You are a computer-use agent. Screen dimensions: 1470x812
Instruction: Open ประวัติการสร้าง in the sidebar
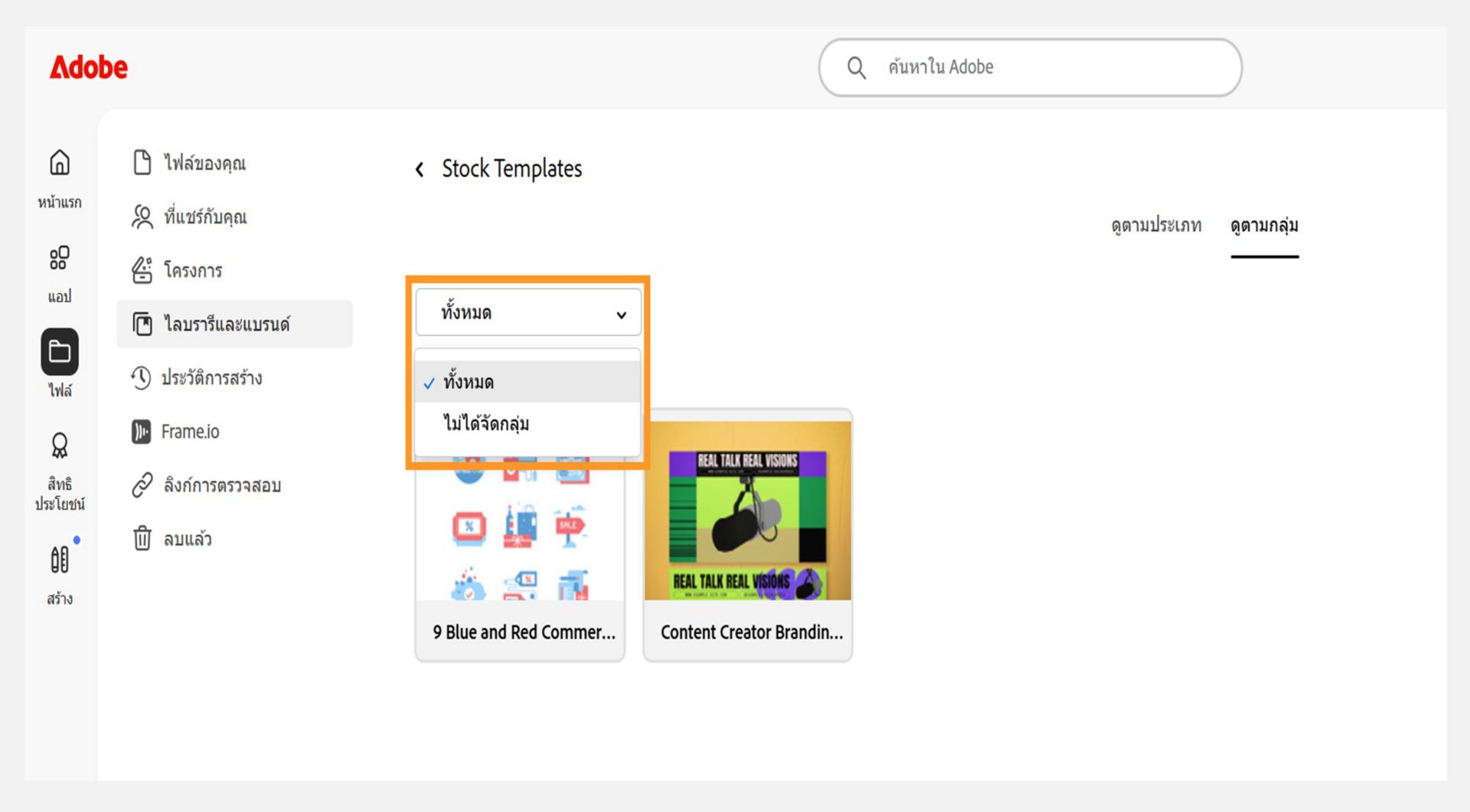(234, 377)
